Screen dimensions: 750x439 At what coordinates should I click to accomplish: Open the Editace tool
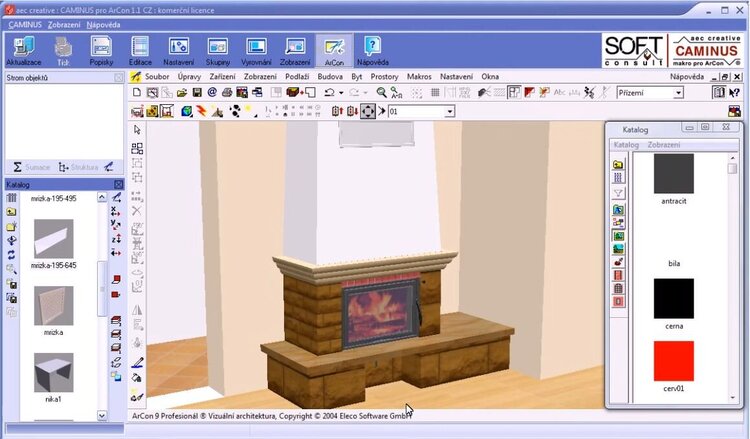click(x=140, y=51)
